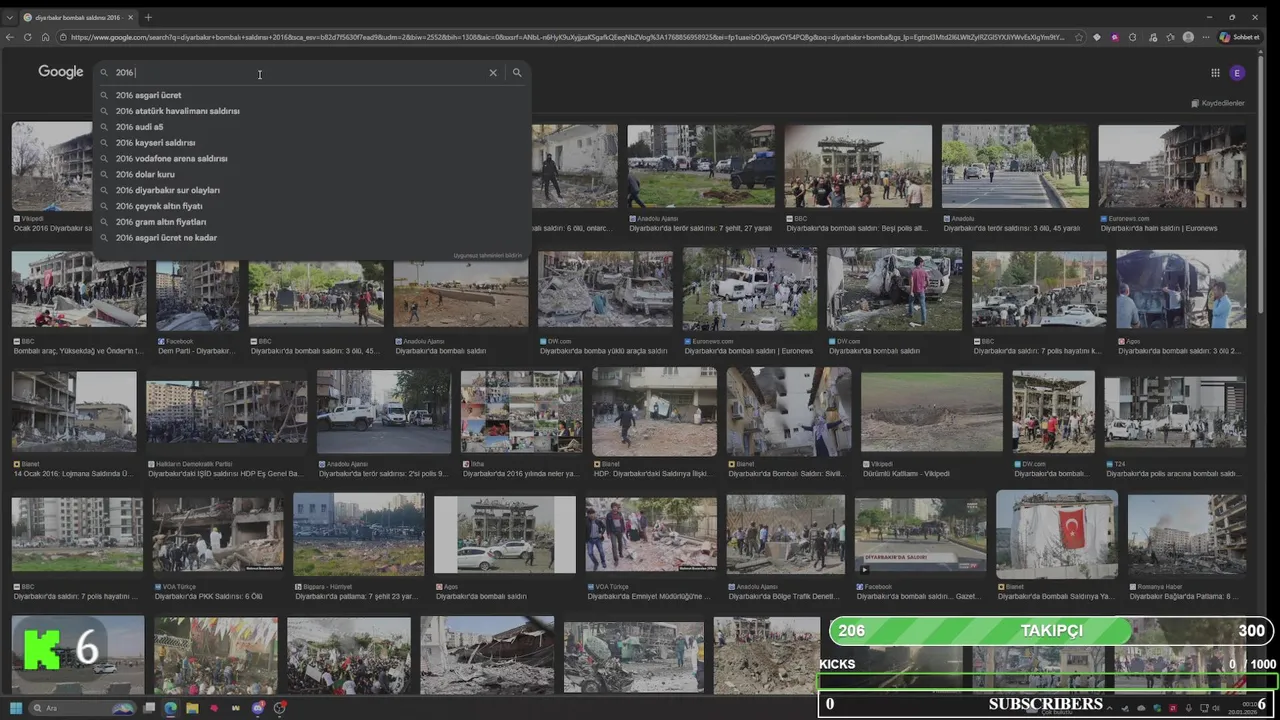Image resolution: width=1280 pixels, height=720 pixels.
Task: Open the browser profile avatar icon
Action: [1188, 37]
